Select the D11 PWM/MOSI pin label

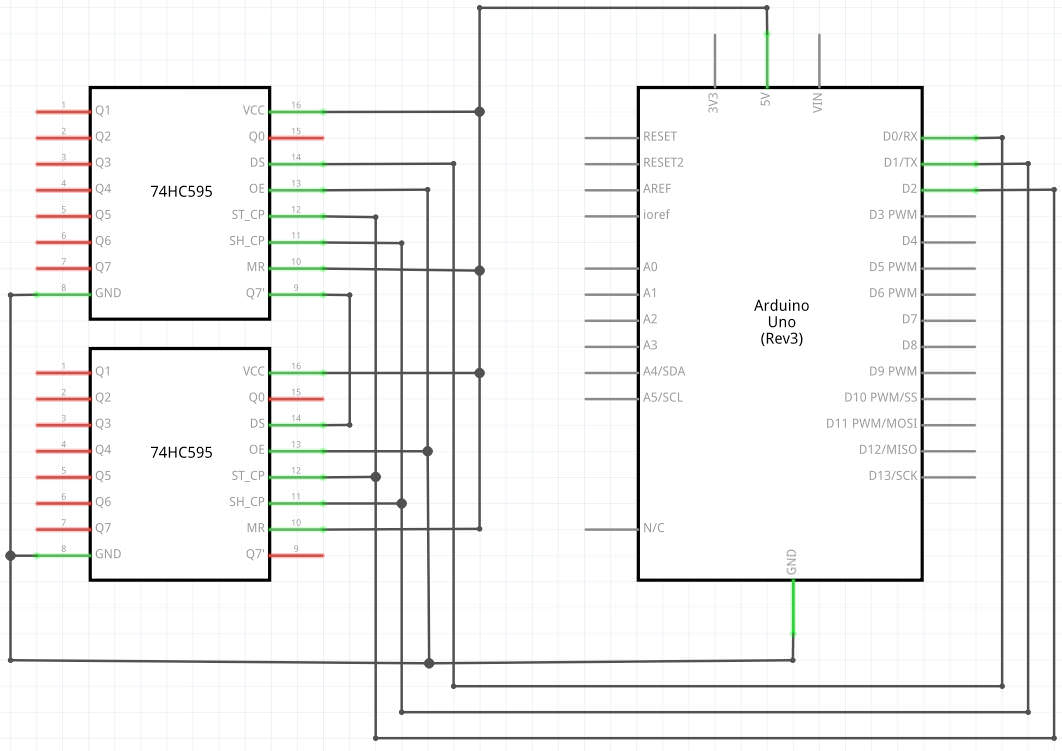click(x=872, y=423)
